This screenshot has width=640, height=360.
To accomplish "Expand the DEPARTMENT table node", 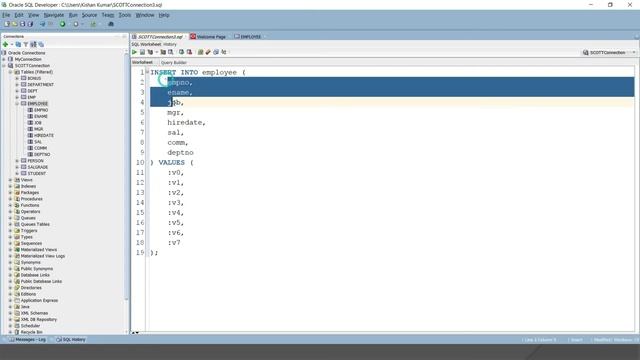I will pos(17,84).
